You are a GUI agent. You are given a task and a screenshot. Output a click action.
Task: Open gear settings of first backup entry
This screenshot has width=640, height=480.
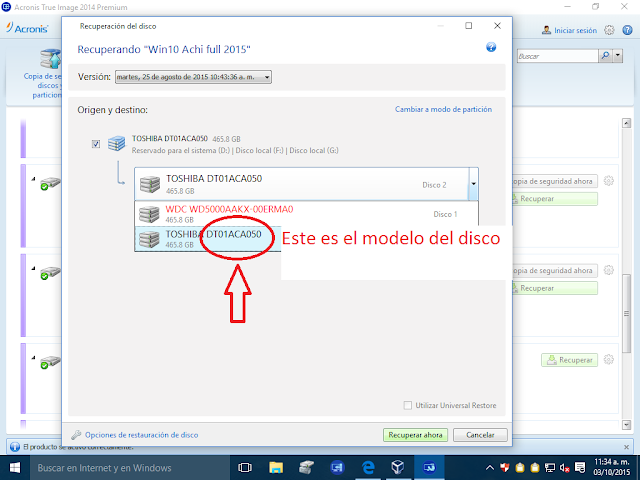609,181
